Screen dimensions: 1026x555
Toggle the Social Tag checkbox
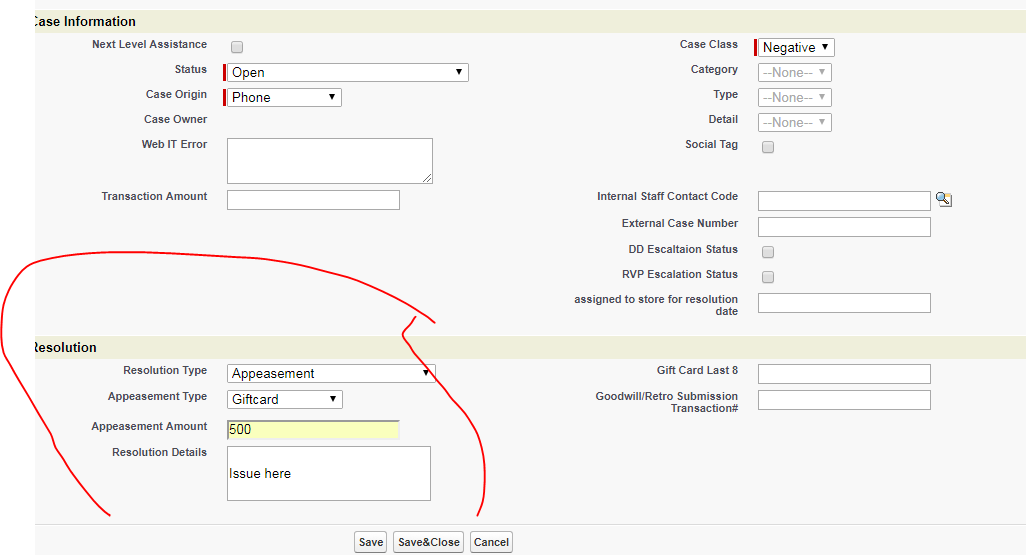pos(768,147)
